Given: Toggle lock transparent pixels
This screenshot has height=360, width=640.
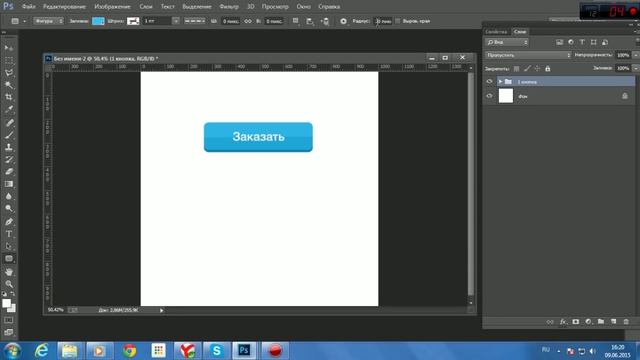Looking at the screenshot, I should coord(516,69).
